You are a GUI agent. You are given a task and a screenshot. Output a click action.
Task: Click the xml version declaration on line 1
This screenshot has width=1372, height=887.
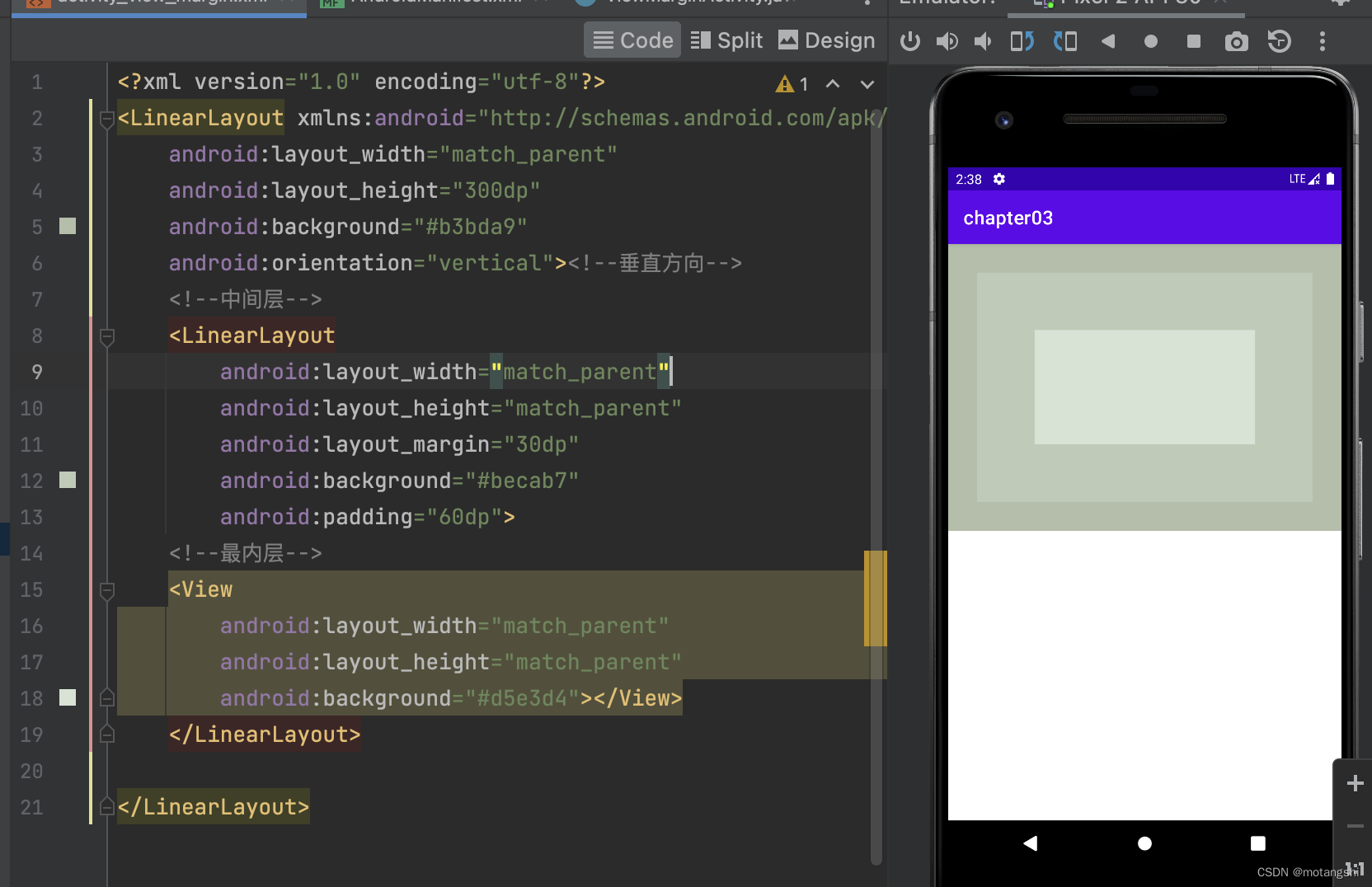pos(361,82)
